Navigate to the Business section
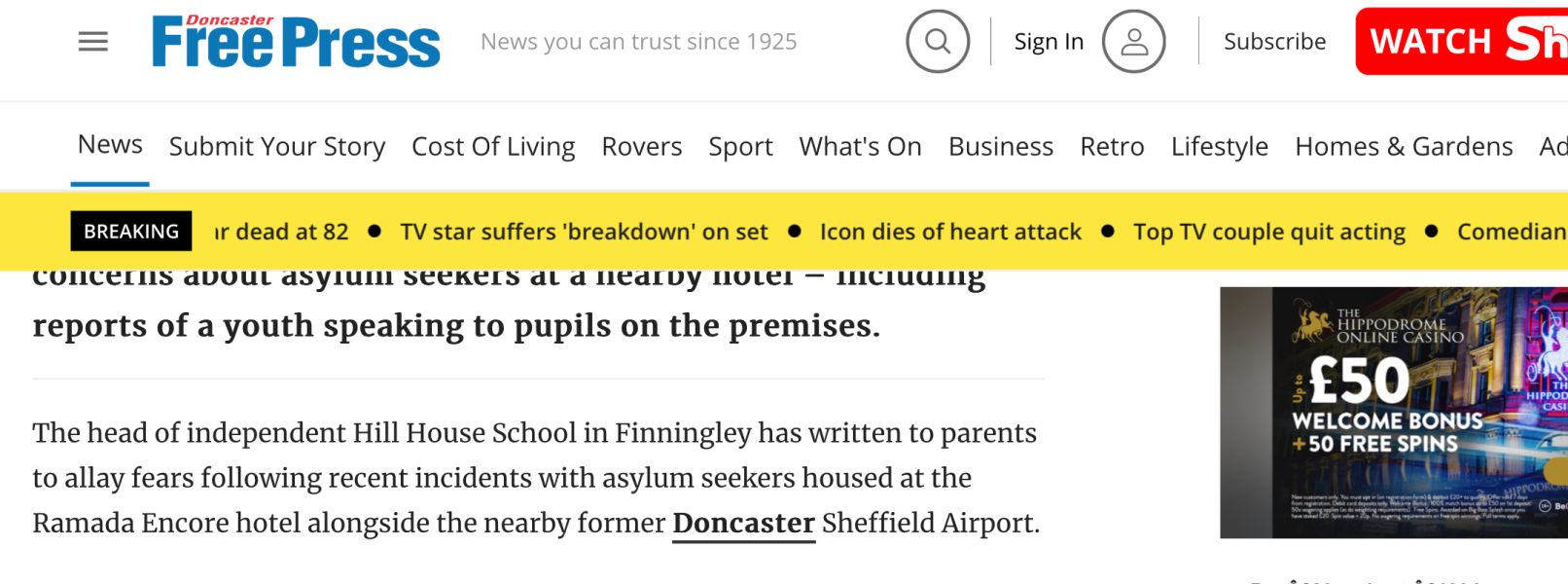This screenshot has width=1568, height=584. point(1001,147)
